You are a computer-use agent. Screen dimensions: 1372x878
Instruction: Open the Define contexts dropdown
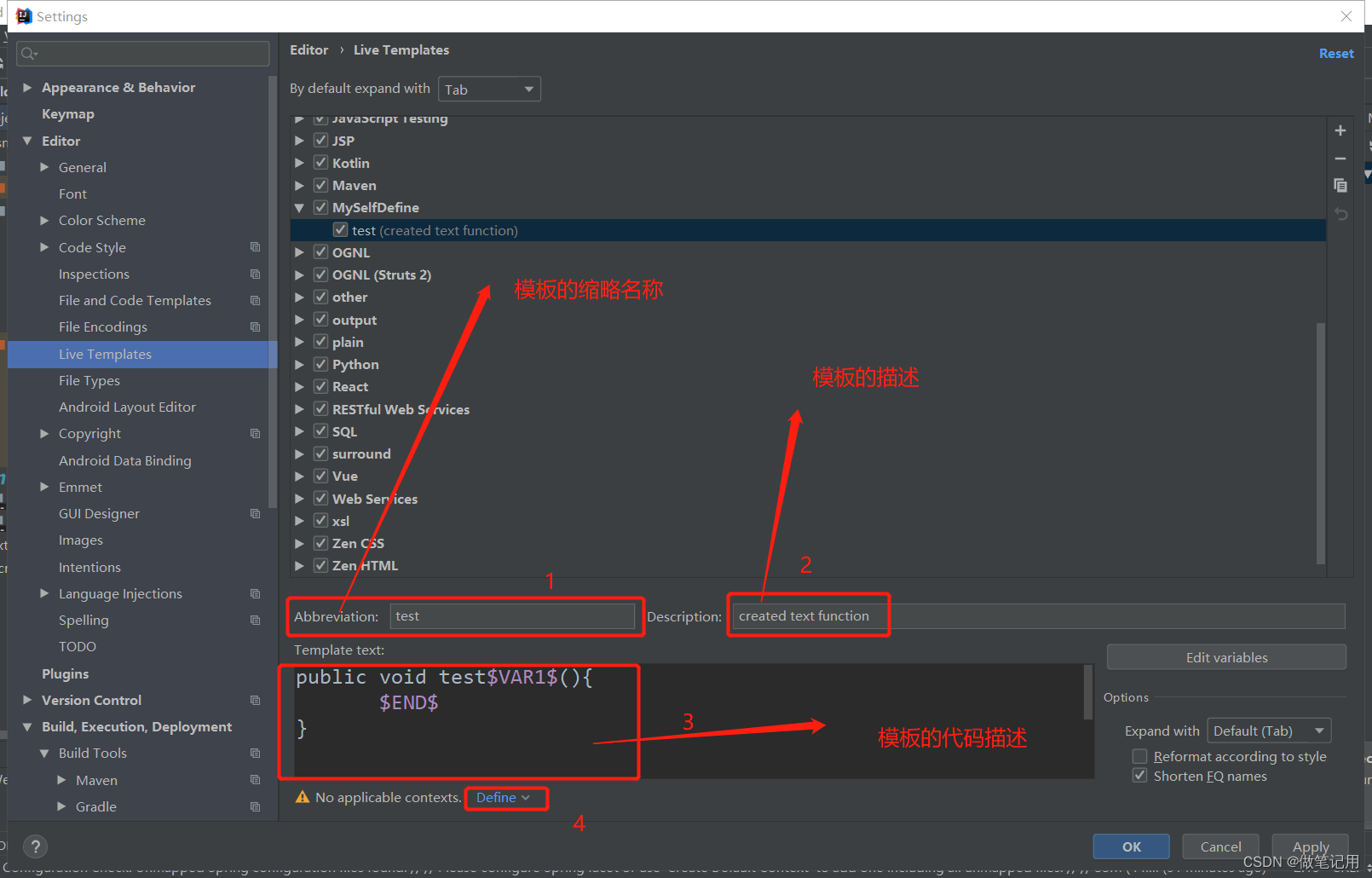(x=504, y=798)
